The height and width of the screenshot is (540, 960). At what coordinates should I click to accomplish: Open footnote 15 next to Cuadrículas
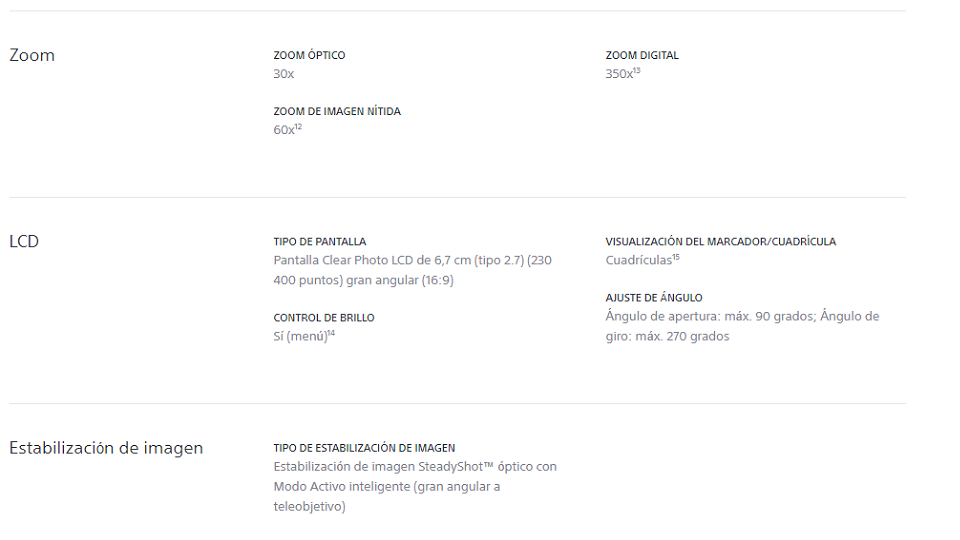(x=676, y=257)
